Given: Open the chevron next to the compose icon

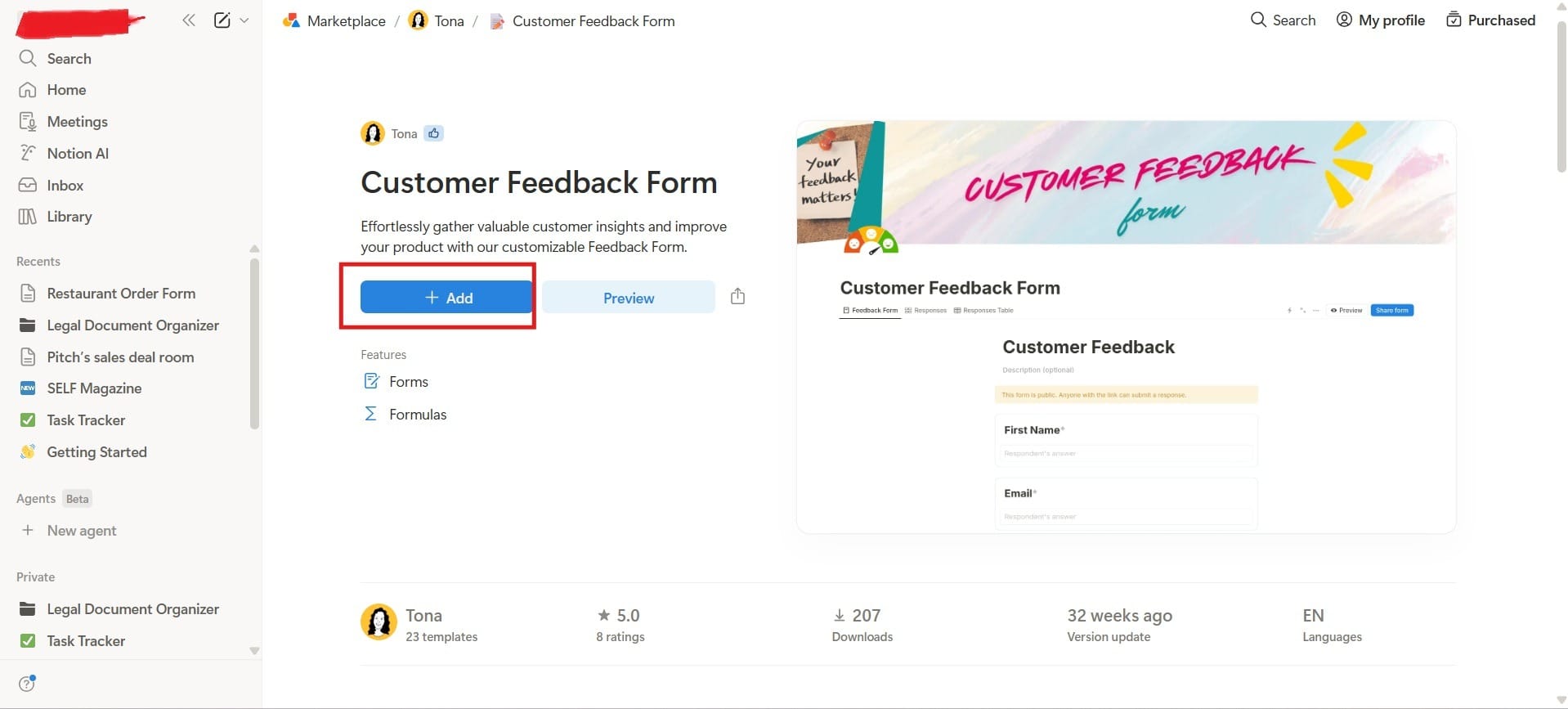Looking at the screenshot, I should pyautogui.click(x=244, y=20).
